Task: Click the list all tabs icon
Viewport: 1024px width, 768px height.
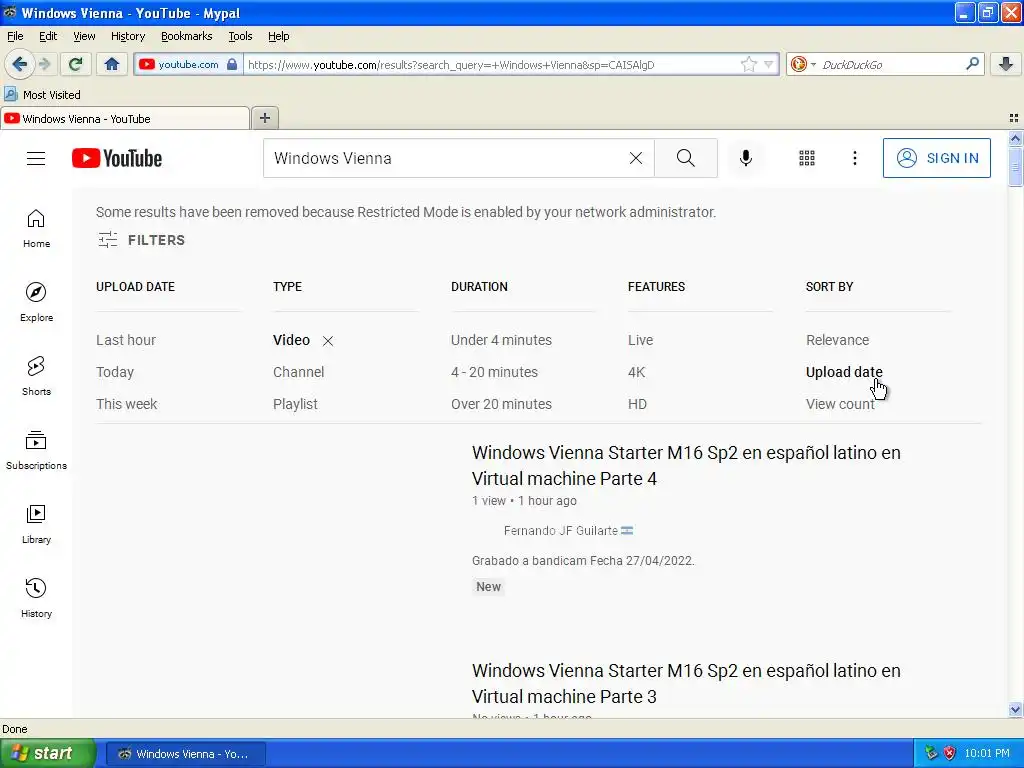Action: 1014,118
